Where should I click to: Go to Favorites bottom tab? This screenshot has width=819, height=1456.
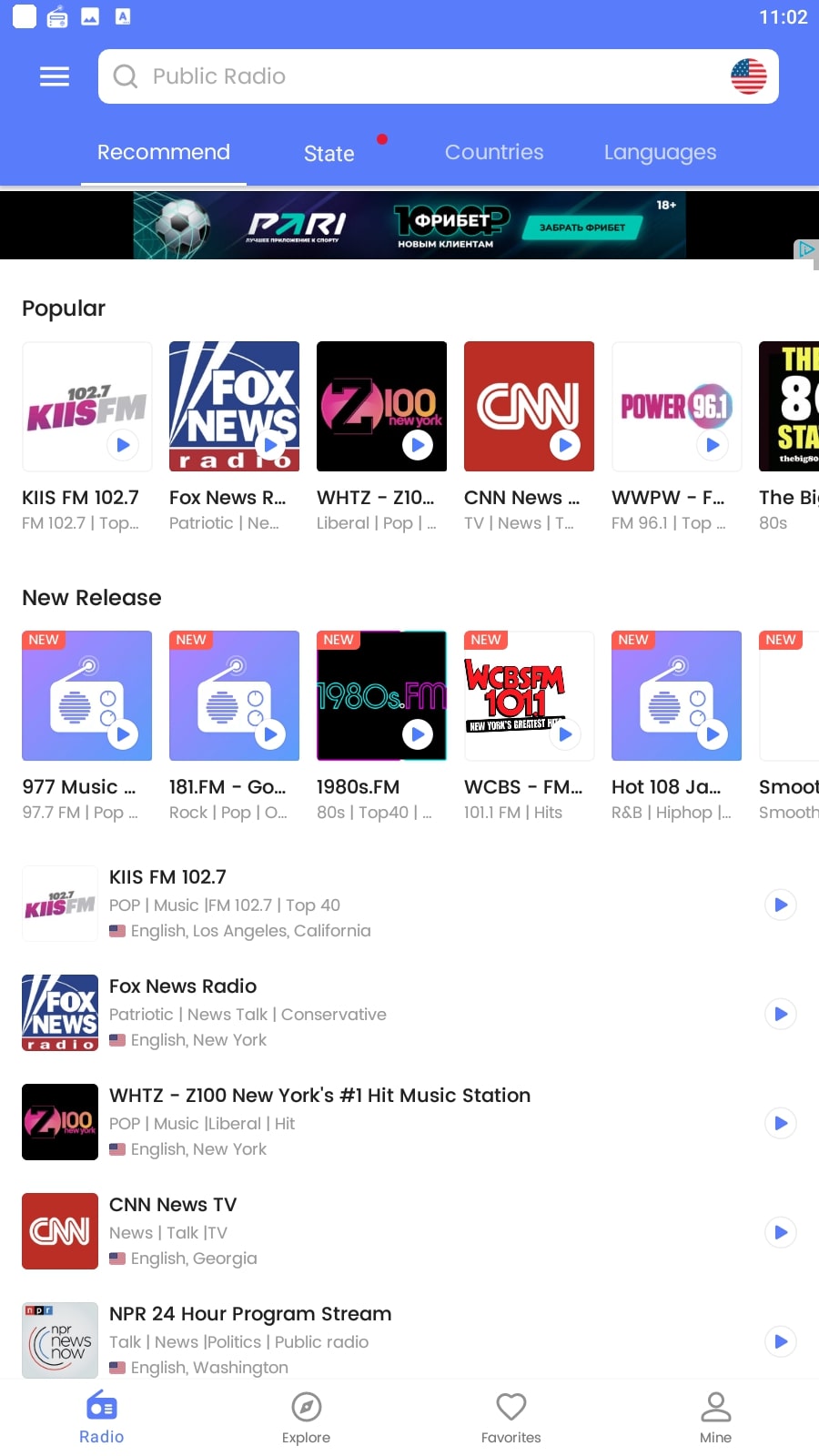pyautogui.click(x=511, y=1418)
